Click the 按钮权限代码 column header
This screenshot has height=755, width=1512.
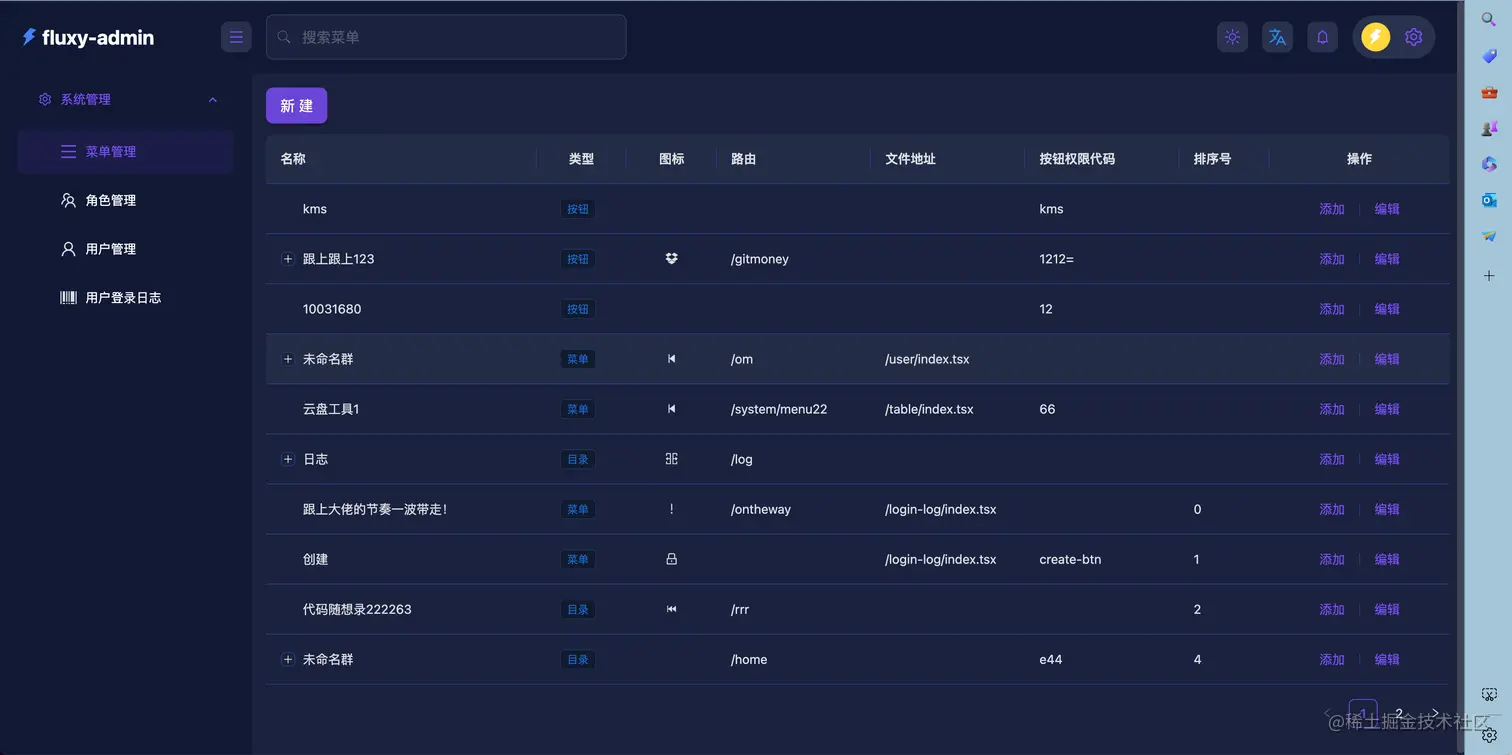(x=1077, y=159)
